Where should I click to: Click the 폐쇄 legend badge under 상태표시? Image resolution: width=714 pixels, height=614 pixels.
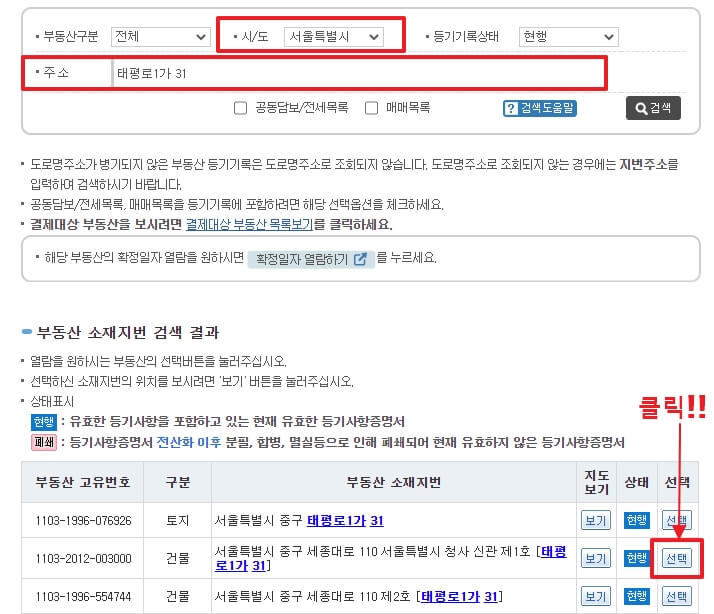[44, 442]
